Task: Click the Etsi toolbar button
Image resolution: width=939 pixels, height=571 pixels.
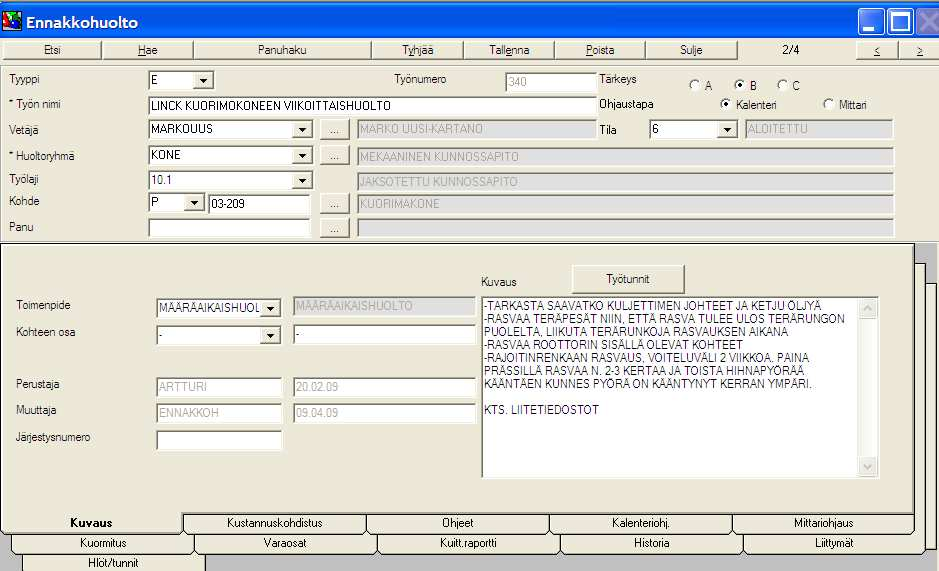Action: pos(52,50)
